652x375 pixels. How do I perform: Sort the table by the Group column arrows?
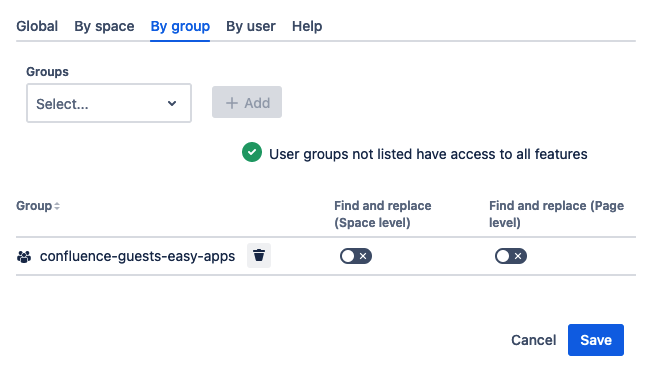57,206
